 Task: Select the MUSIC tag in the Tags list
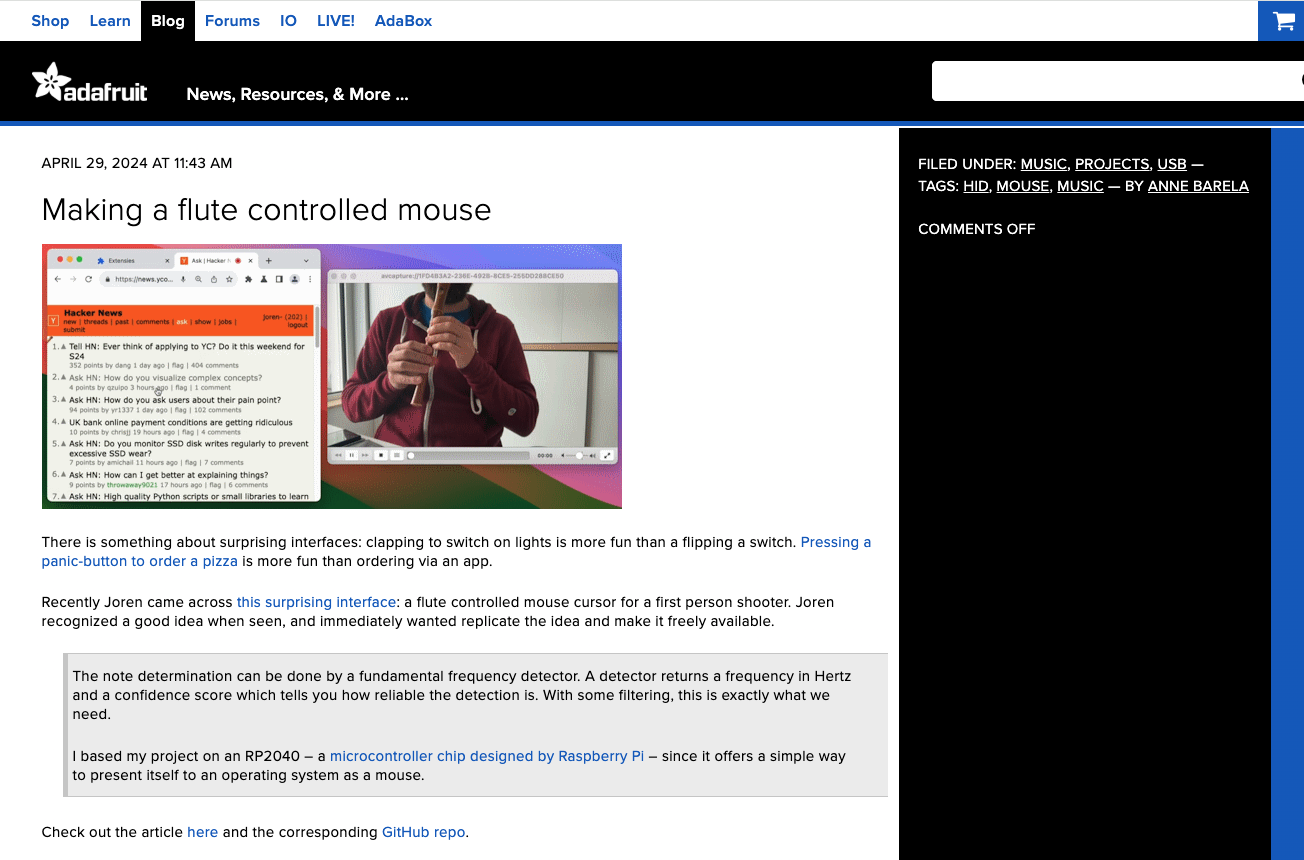point(1080,186)
